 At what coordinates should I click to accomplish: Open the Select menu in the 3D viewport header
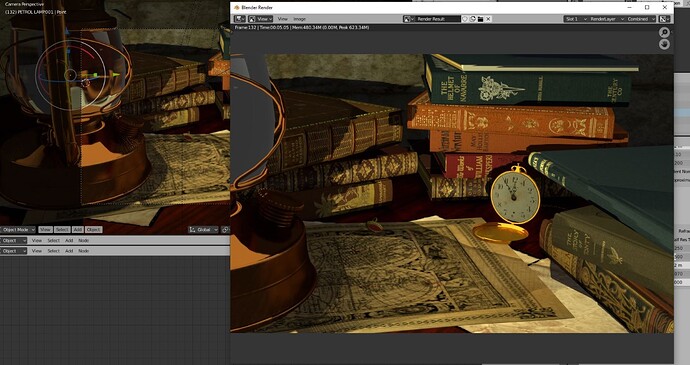point(62,230)
